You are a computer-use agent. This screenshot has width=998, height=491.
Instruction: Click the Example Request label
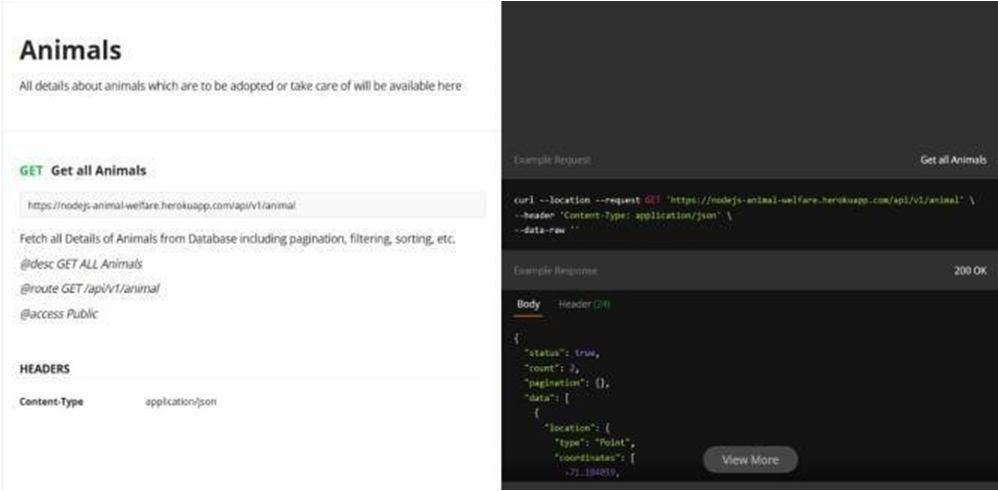click(552, 160)
